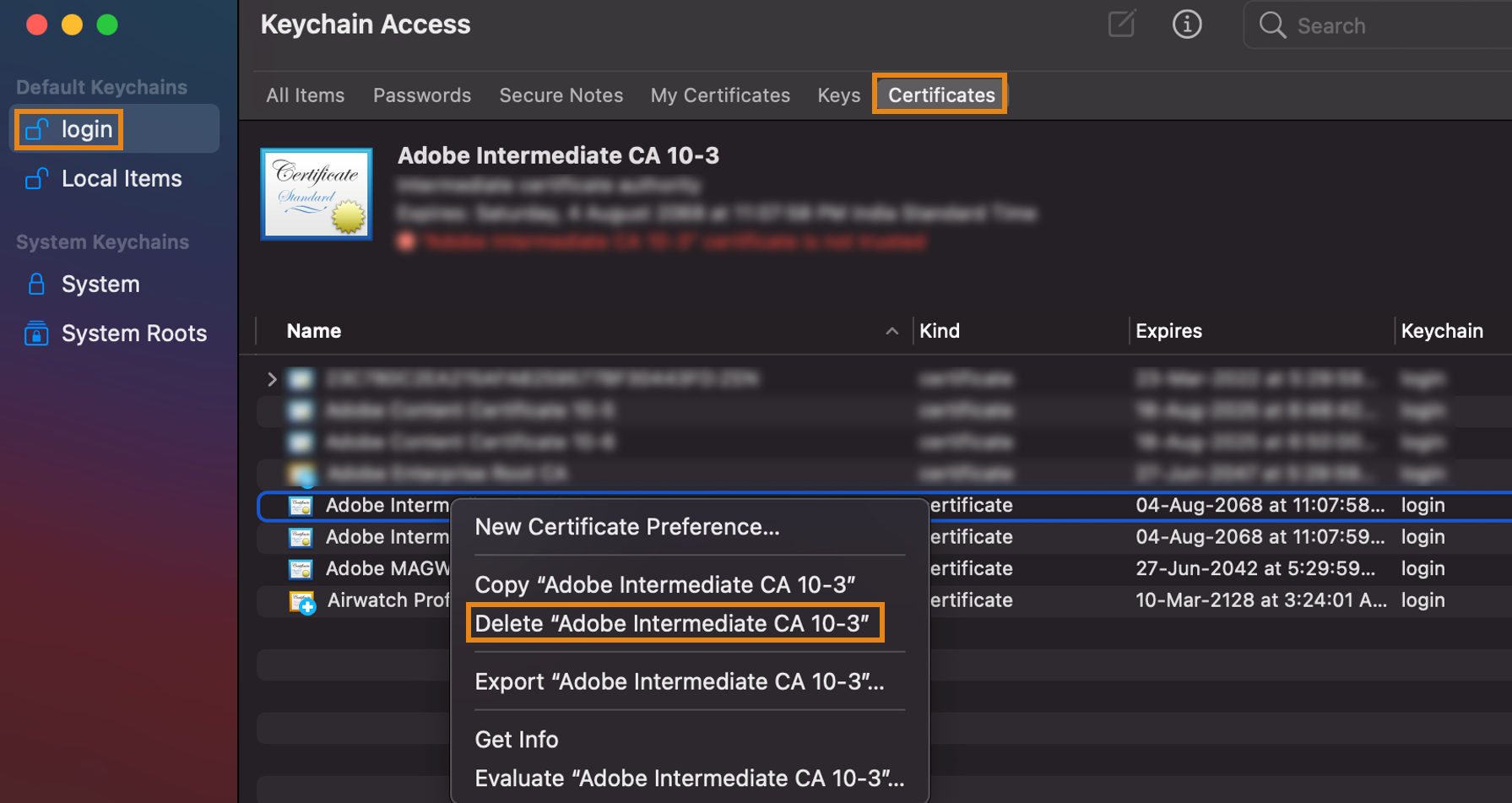This screenshot has width=1512, height=803.
Task: Click the lock icon beside System Roots
Action: pos(35,333)
